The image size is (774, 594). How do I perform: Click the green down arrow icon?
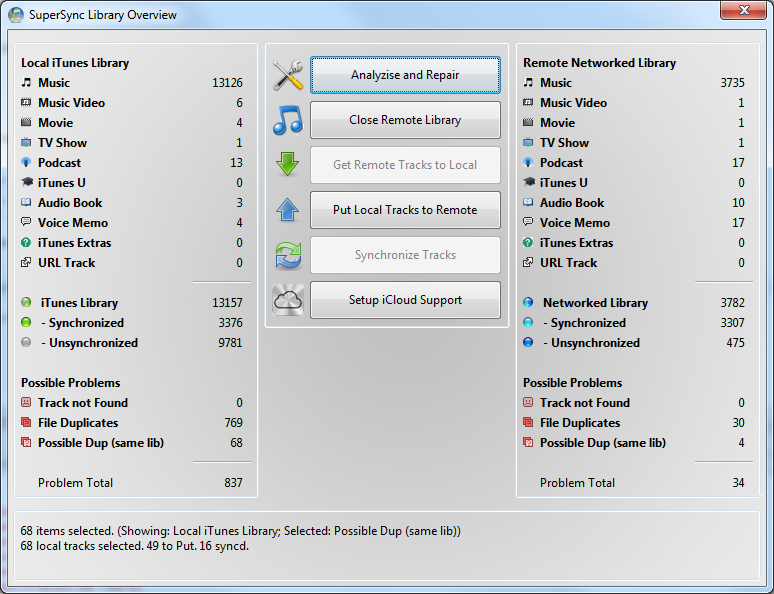[288, 165]
